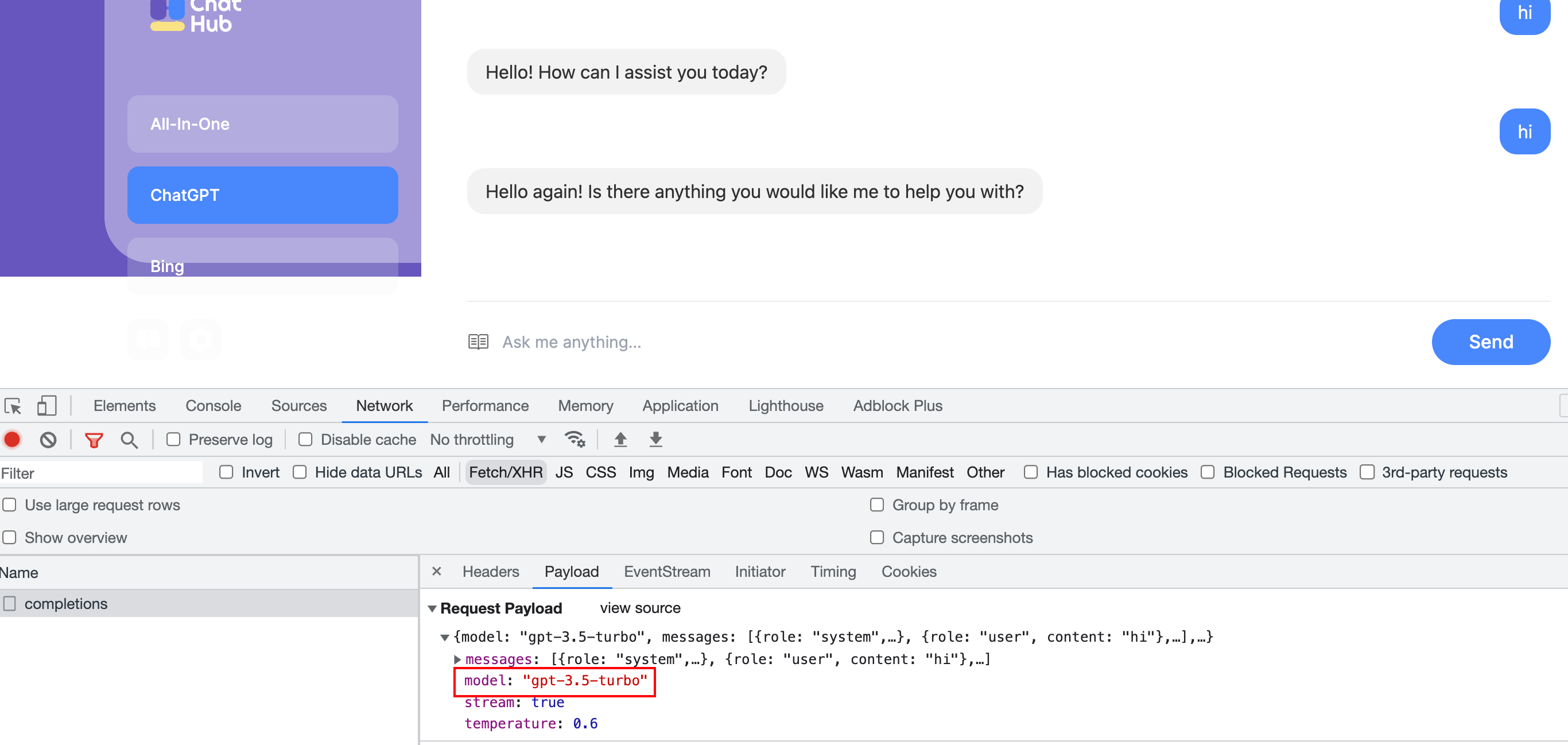Enable Show overview checkbox
1568x745 pixels.
pyautogui.click(x=10, y=537)
